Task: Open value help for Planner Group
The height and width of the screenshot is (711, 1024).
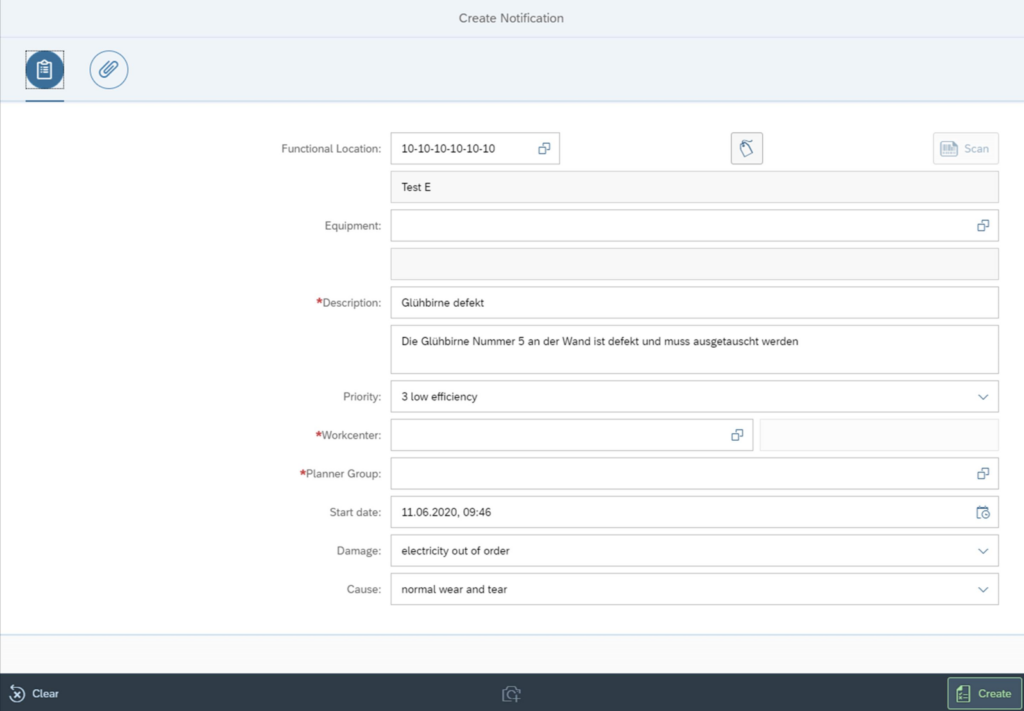Action: pyautogui.click(x=982, y=474)
